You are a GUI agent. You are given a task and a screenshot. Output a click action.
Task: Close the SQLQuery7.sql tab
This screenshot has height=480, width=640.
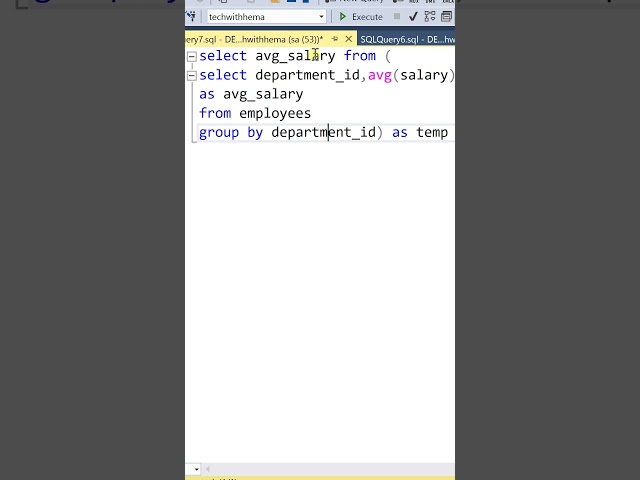click(349, 39)
